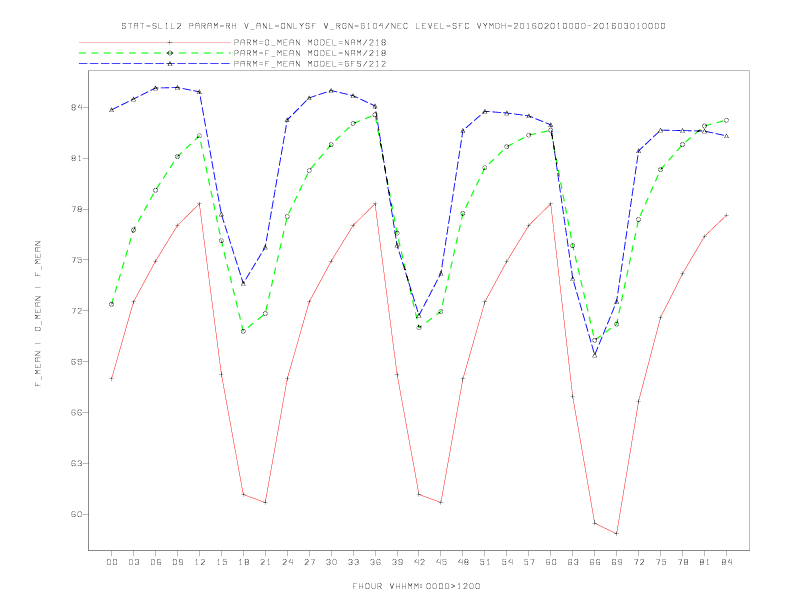Click x-axis hour label 03
792x612 pixels.
133,562
